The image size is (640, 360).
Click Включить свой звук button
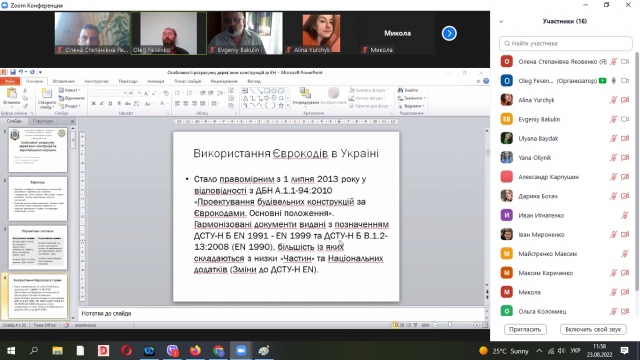pos(593,329)
